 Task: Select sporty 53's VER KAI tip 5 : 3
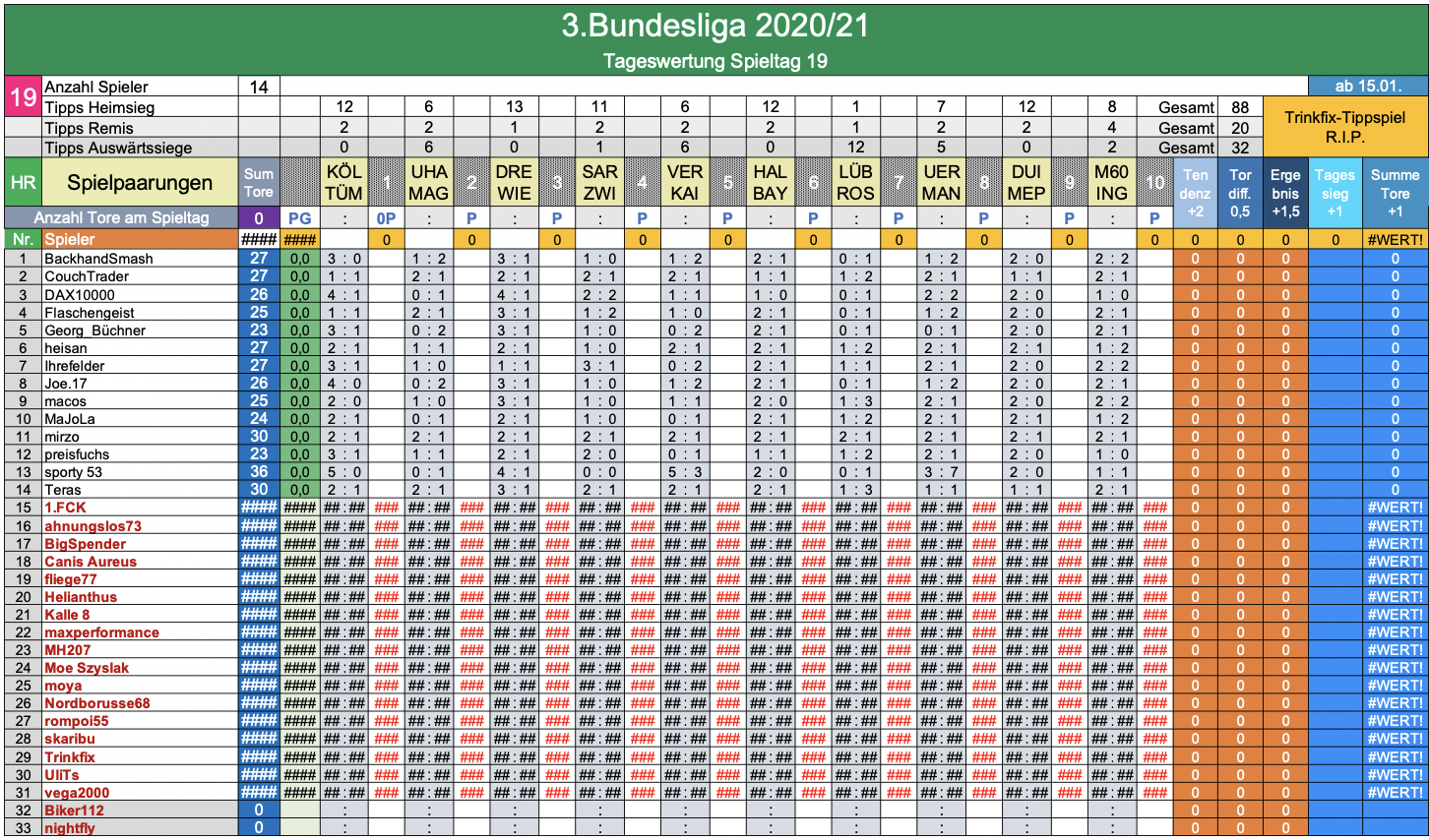coord(685,471)
